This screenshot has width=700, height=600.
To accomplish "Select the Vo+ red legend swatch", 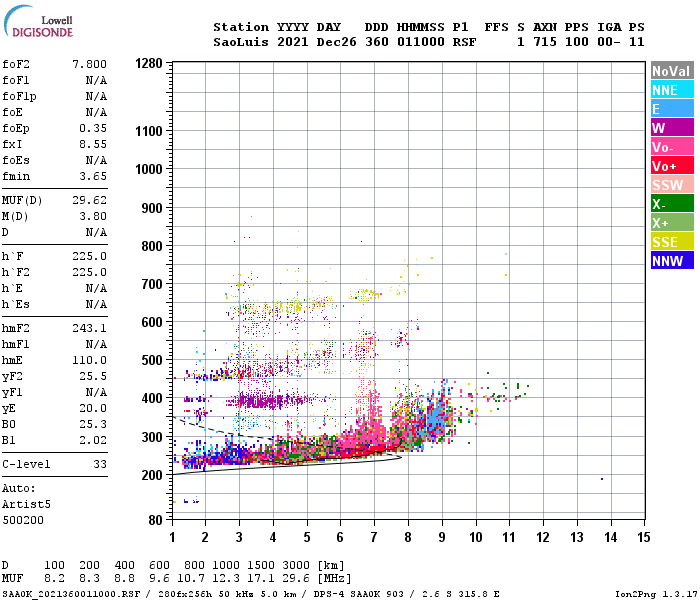I will 672,166.
